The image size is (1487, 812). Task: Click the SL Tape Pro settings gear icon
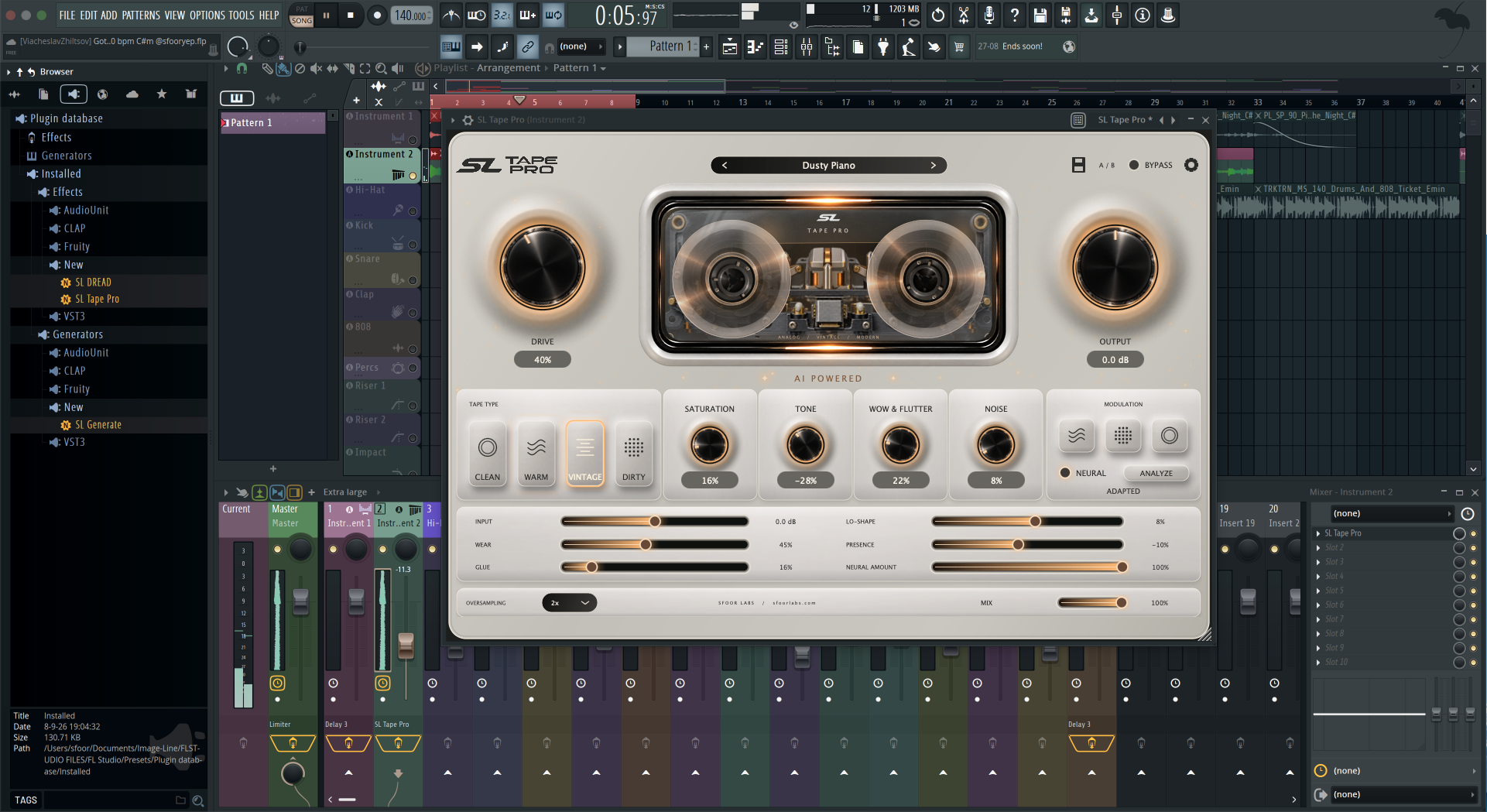click(x=1191, y=165)
